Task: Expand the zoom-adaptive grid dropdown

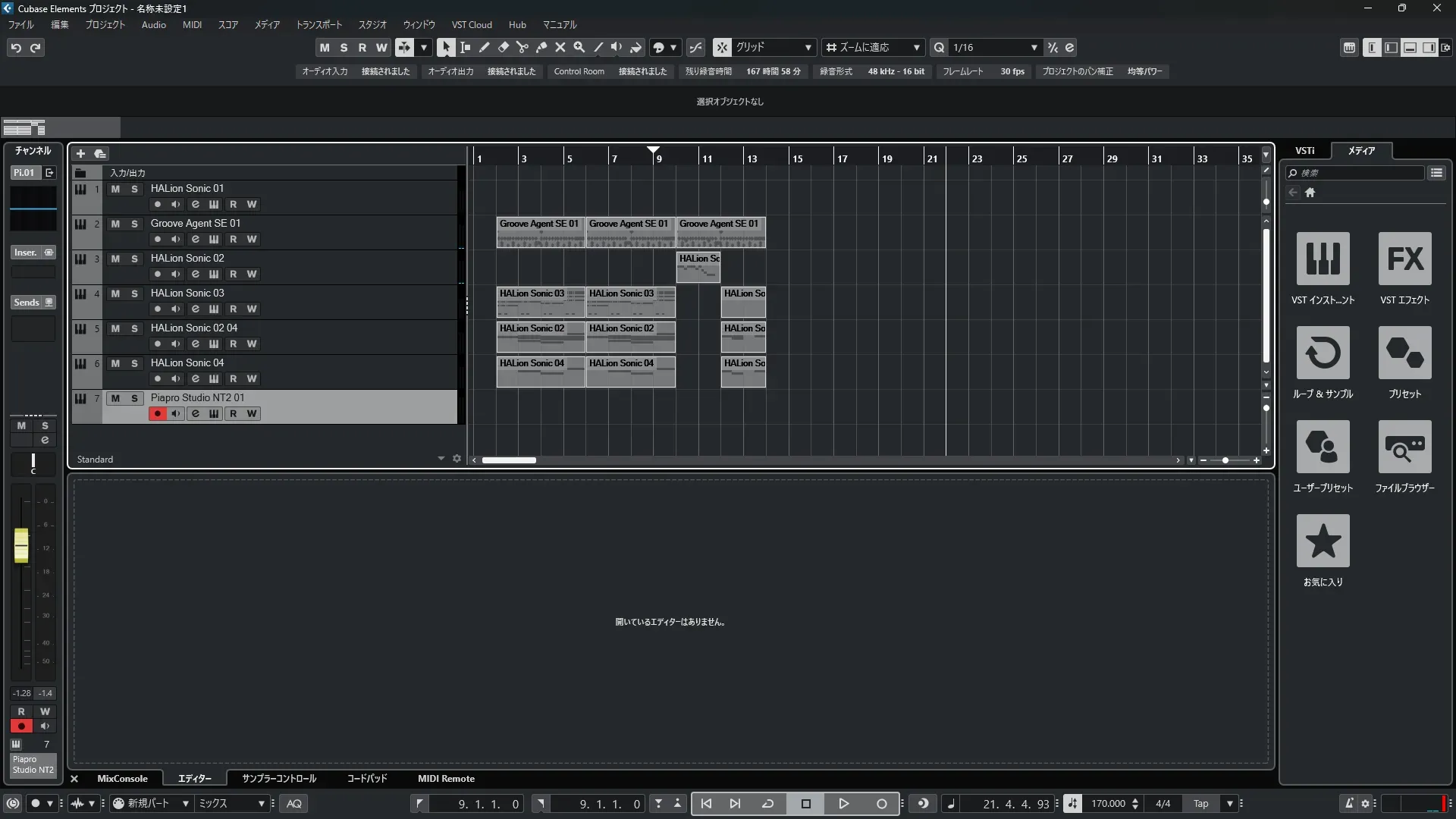Action: pos(916,47)
